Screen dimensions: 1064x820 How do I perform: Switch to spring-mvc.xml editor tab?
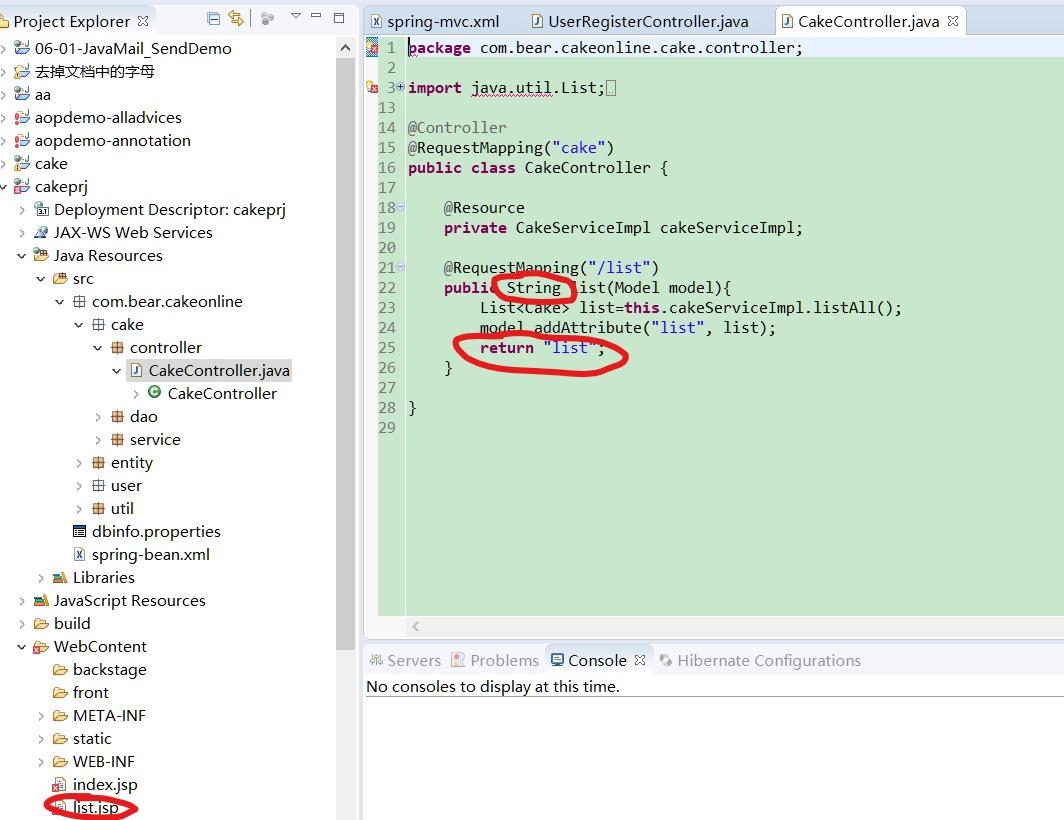[x=435, y=22]
